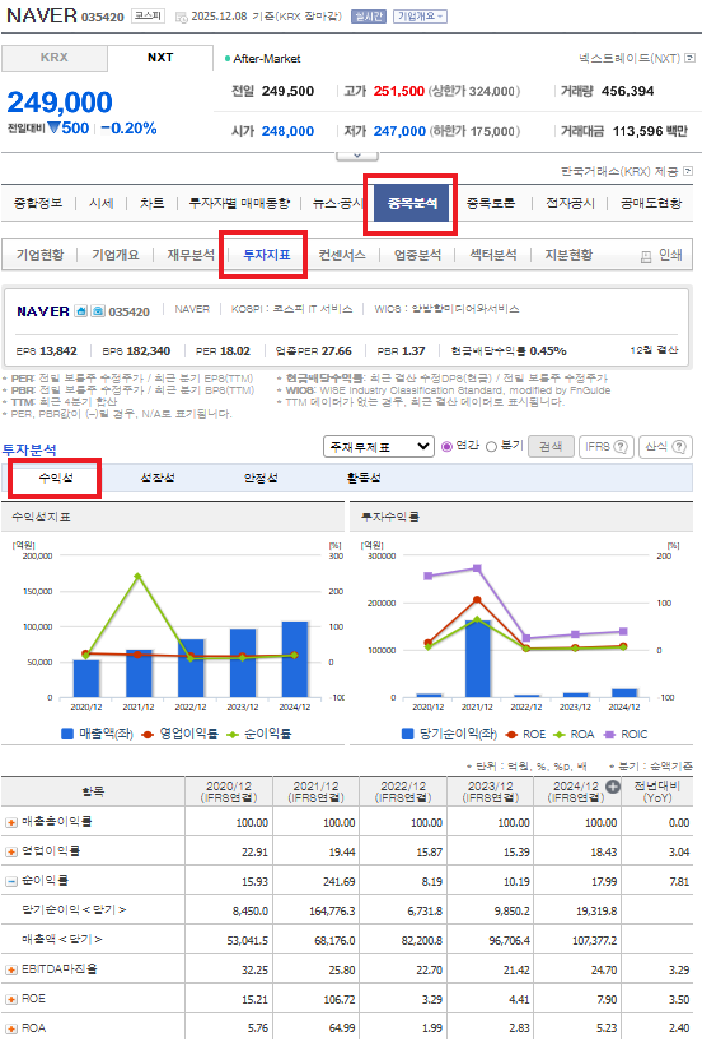
Task: Expand the EBITDA마진율 row
Action: [11, 969]
